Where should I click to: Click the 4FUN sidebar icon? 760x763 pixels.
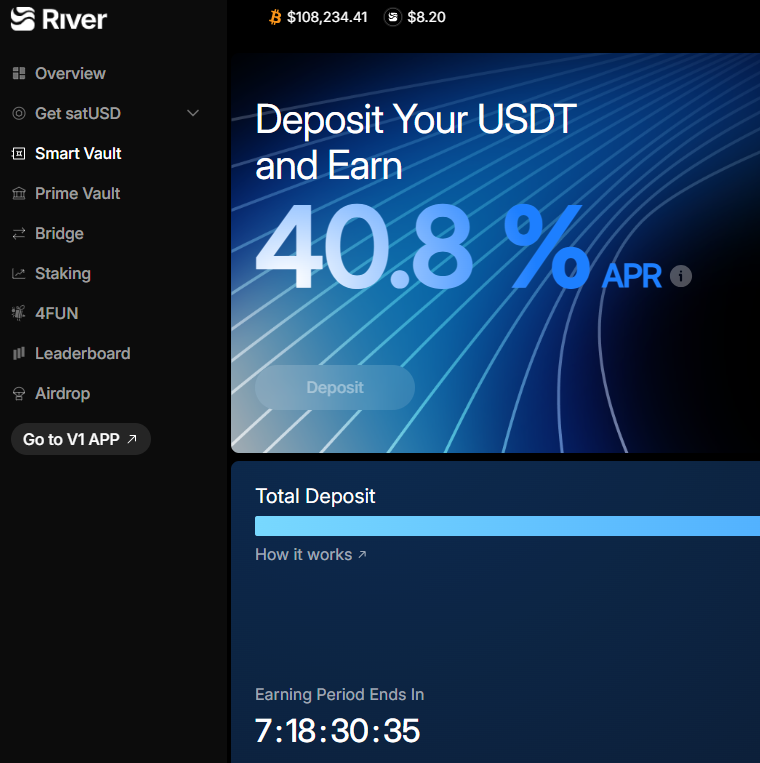point(18,313)
